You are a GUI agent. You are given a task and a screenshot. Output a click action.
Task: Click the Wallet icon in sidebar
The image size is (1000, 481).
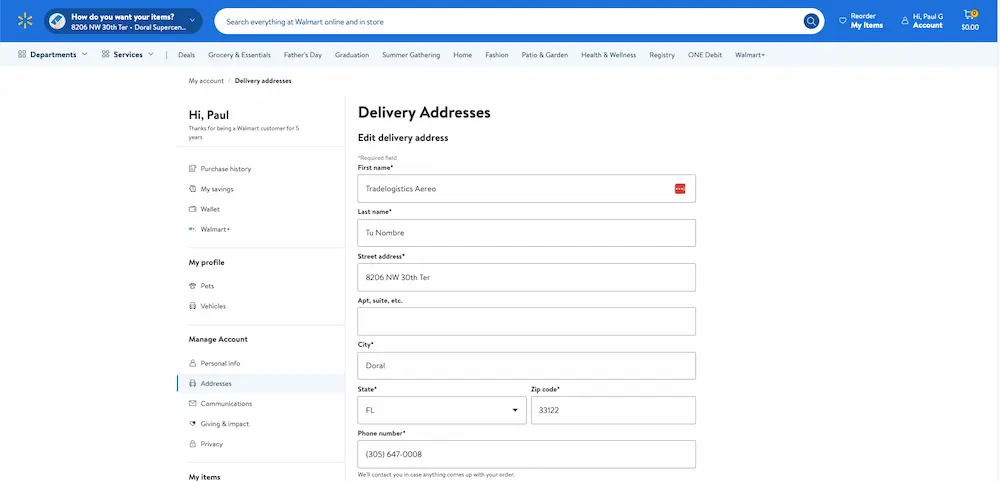193,209
